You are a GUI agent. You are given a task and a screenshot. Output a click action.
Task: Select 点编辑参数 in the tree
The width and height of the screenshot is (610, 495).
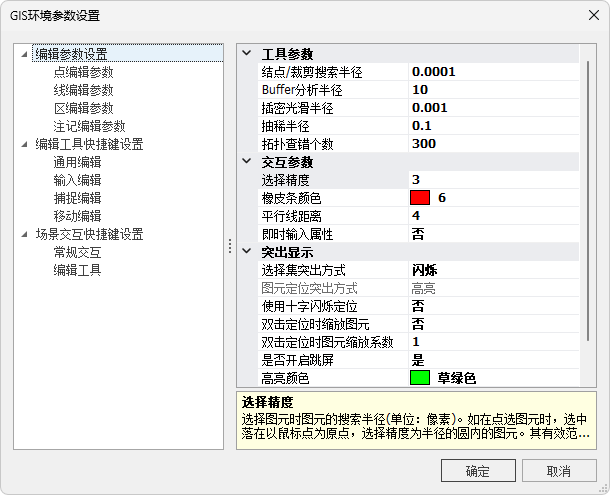pos(83,72)
